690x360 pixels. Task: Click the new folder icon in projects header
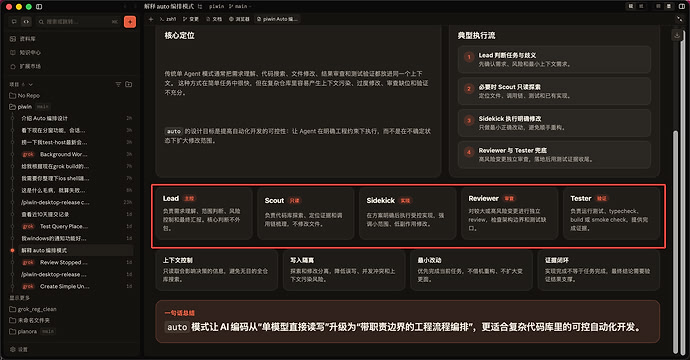[128, 84]
